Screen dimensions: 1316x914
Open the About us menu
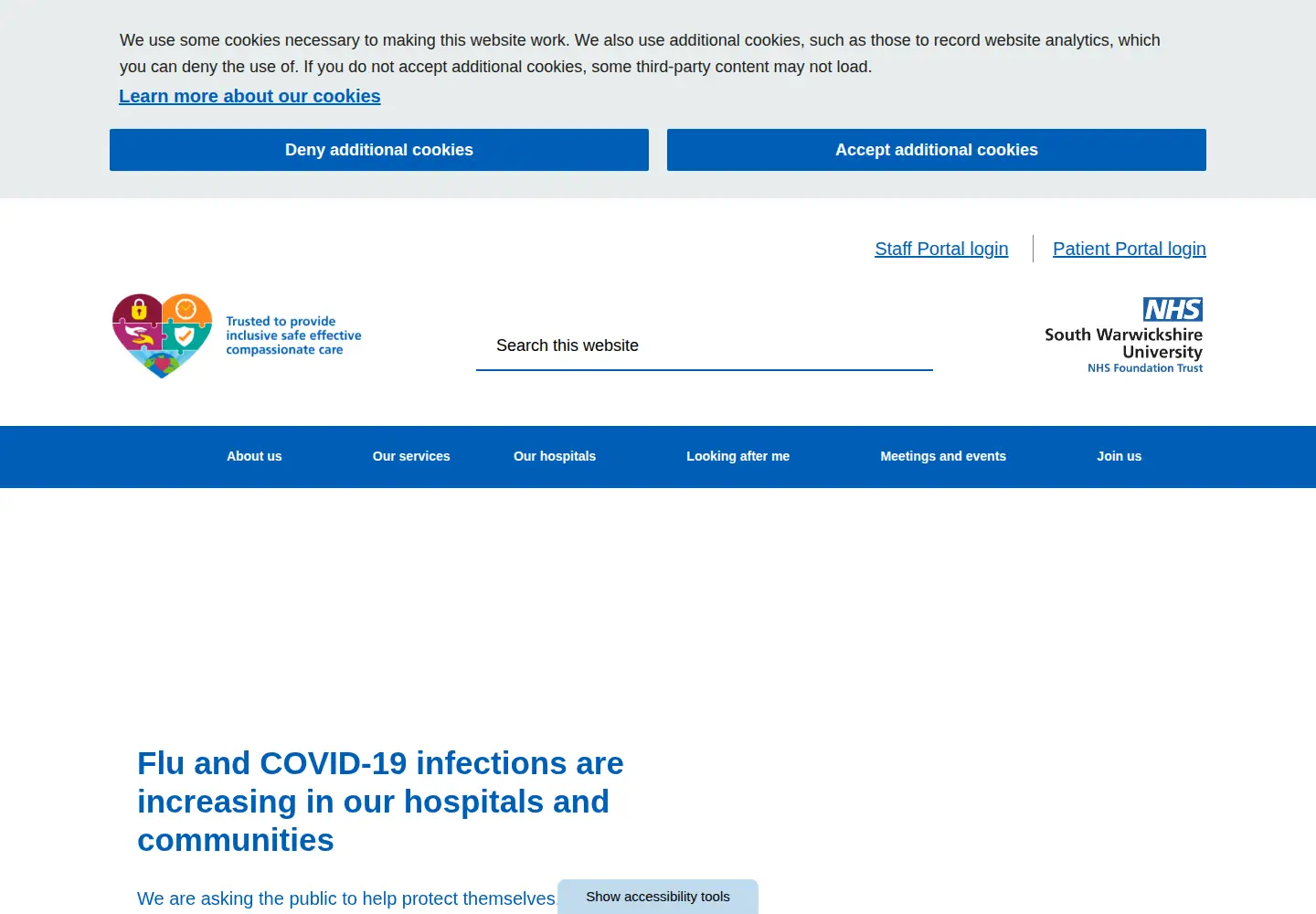pos(254,456)
